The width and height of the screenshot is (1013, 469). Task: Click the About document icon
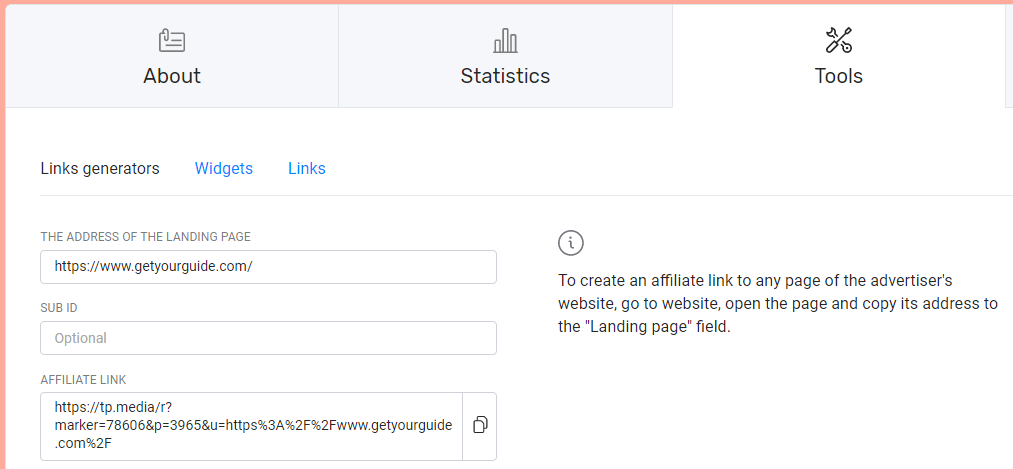pos(172,41)
